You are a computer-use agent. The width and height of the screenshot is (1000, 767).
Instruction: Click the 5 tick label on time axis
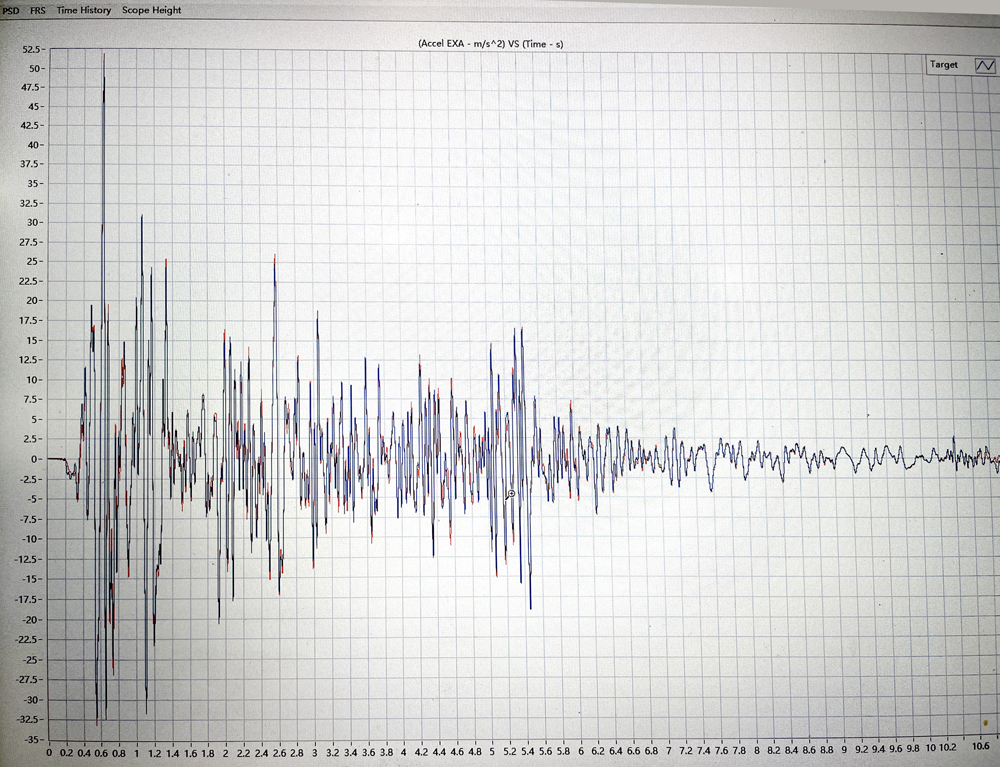(492, 752)
